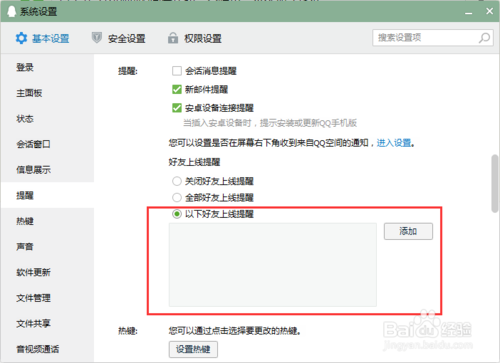Viewport: 500px width, 363px height.
Task: Open 音视频通话 in the sidebar
Action: tap(47, 349)
